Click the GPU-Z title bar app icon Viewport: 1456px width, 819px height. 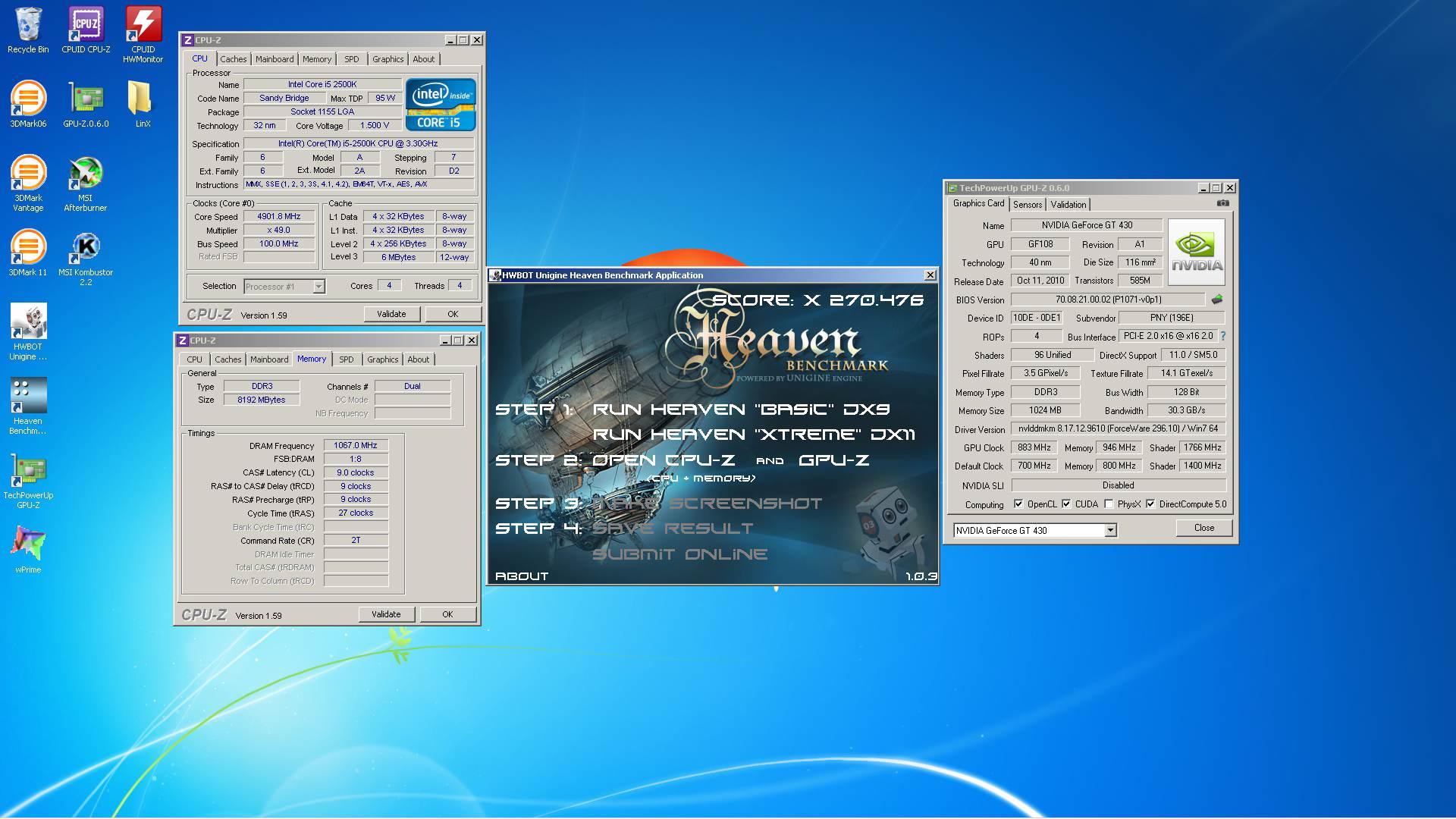[x=952, y=188]
